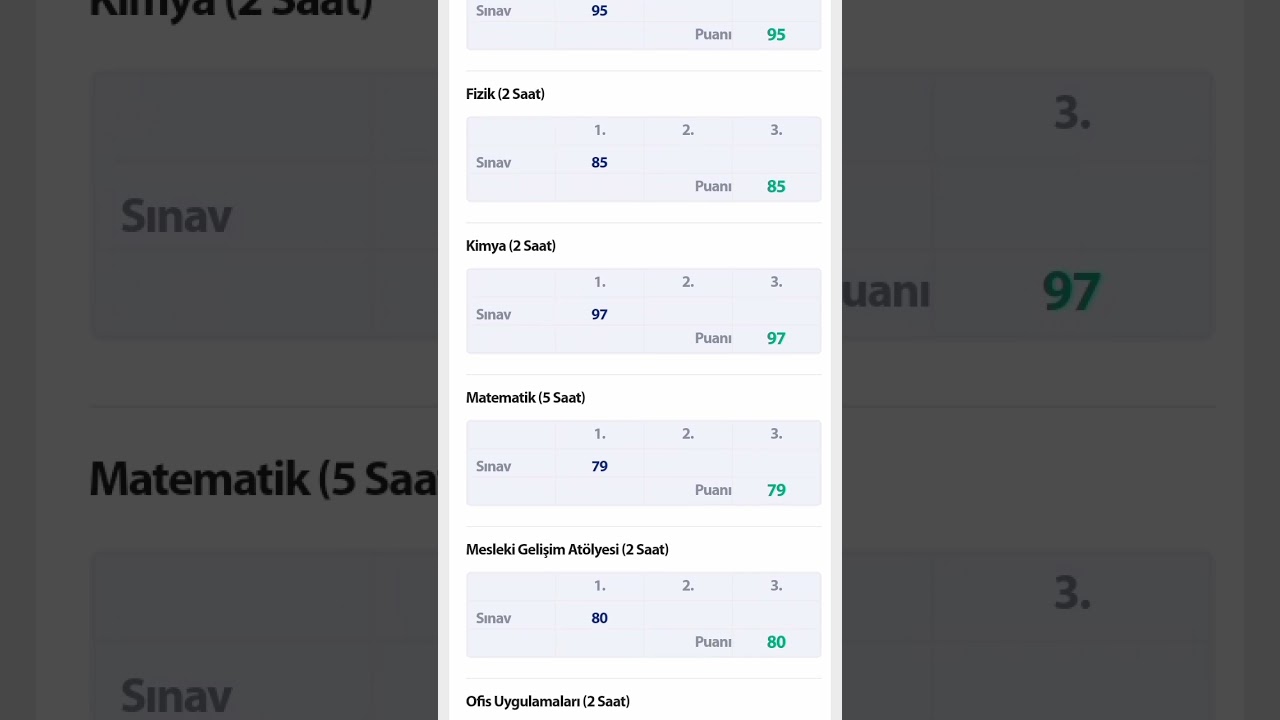Click the Mesleki Gelişim Sınav score 80

[x=599, y=618]
